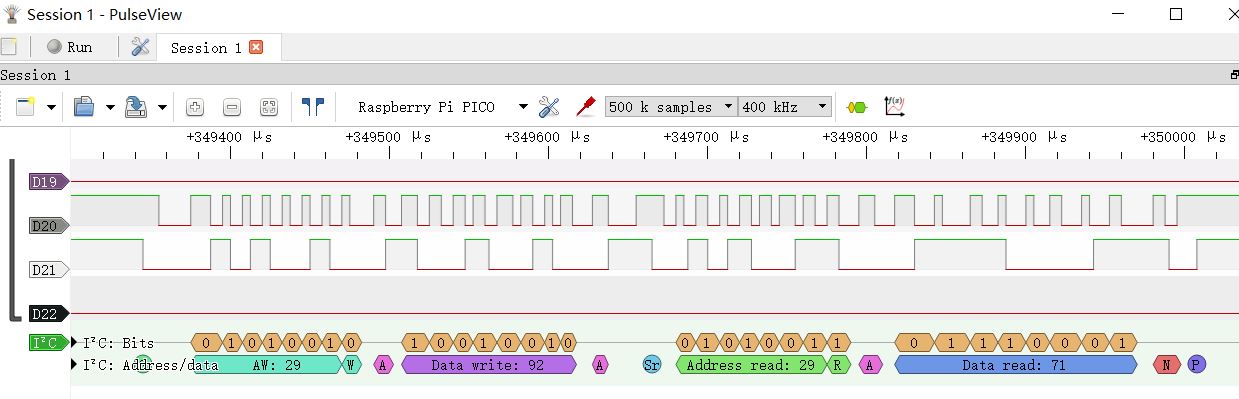The height and width of the screenshot is (399, 1239).
Task: Click the W write-bit annotation
Action: pos(351,365)
